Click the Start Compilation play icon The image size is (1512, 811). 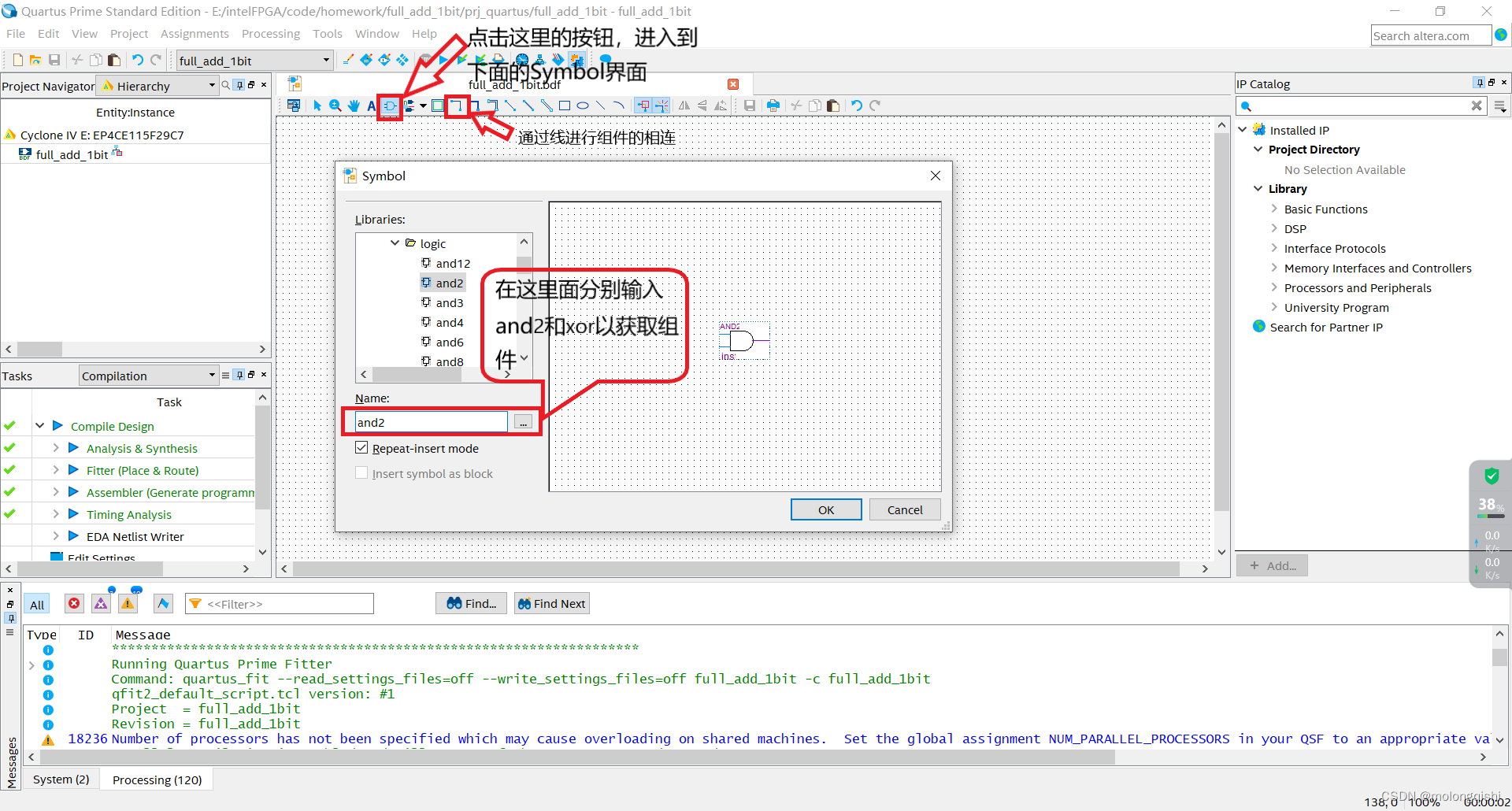click(443, 60)
